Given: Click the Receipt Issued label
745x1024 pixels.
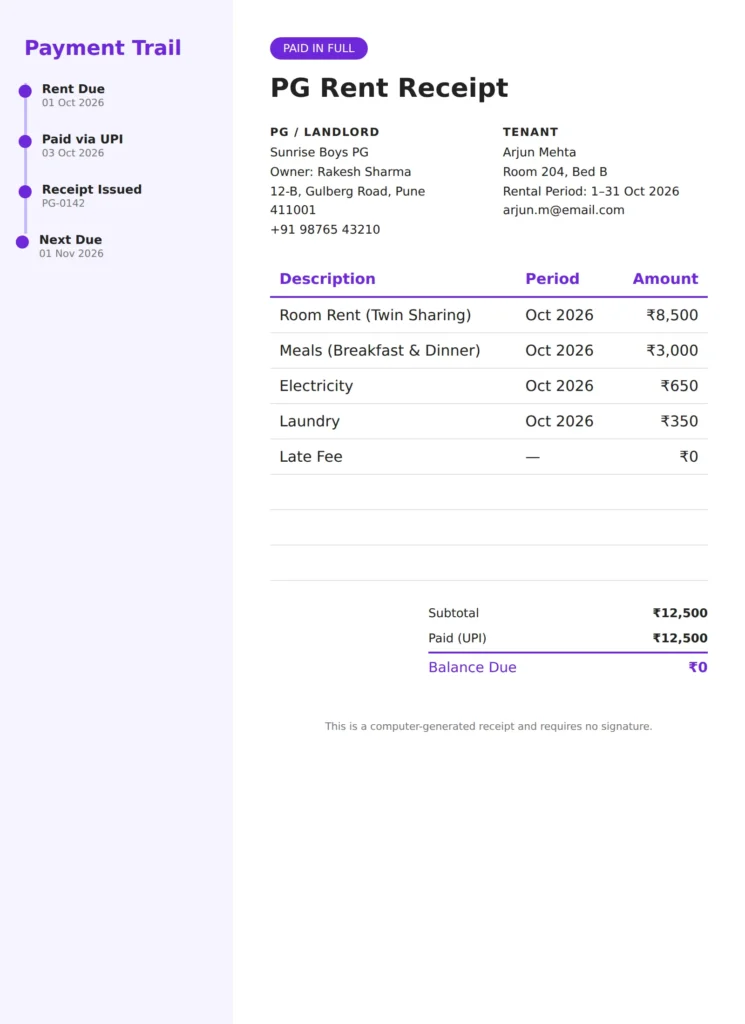Looking at the screenshot, I should click(92, 189).
